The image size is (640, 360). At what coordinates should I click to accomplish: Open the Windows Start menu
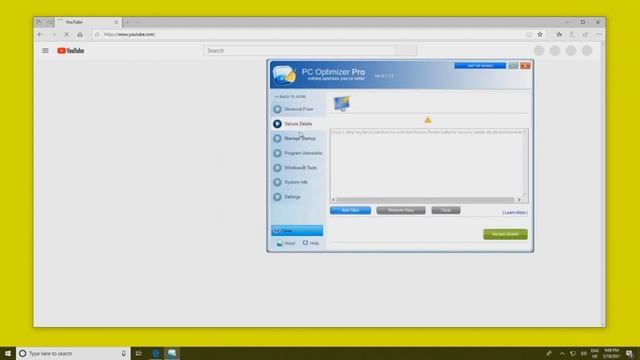tap(8, 353)
